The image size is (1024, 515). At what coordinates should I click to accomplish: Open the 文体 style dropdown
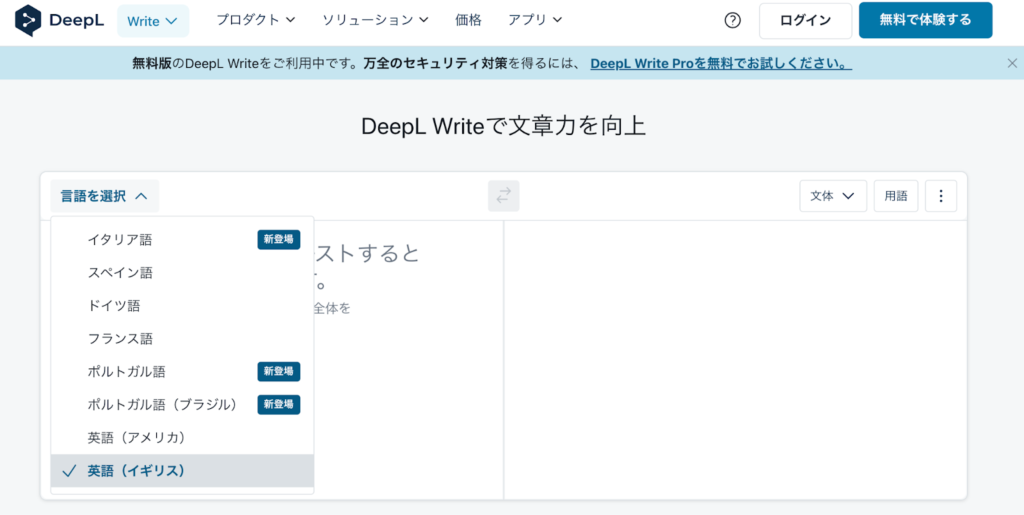(x=833, y=196)
